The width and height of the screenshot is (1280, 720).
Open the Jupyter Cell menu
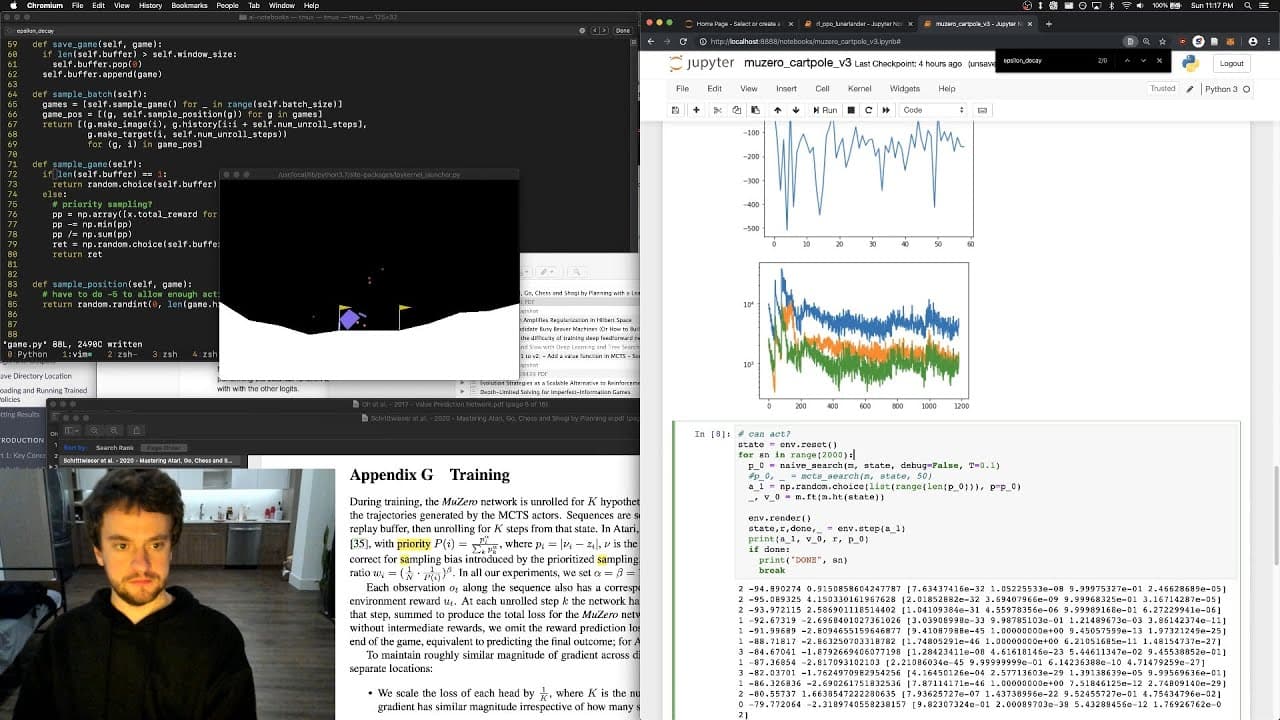point(822,89)
